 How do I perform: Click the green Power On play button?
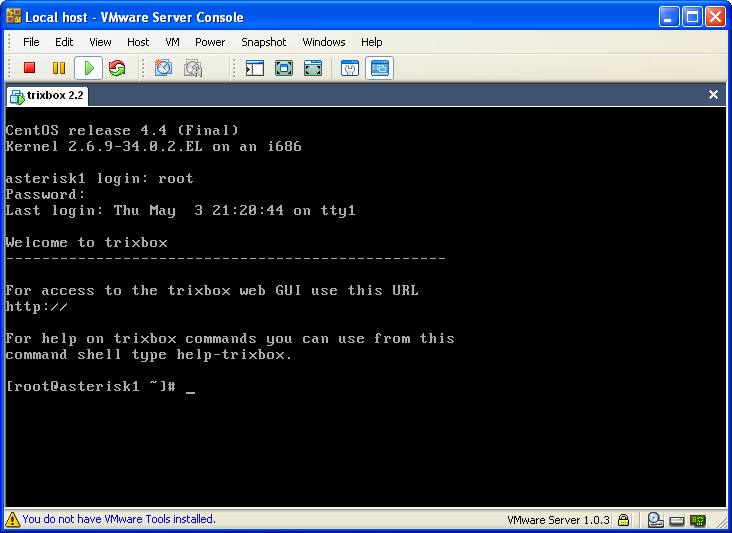(88, 68)
